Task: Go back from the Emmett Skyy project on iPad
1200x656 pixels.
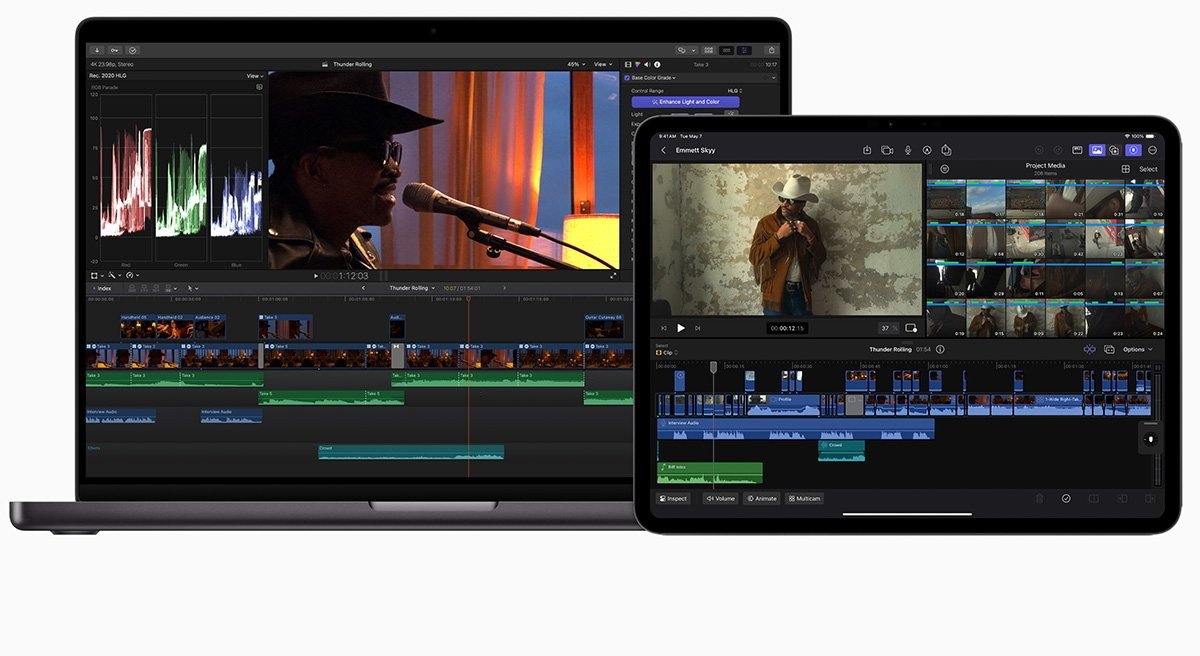Action: pyautogui.click(x=664, y=150)
